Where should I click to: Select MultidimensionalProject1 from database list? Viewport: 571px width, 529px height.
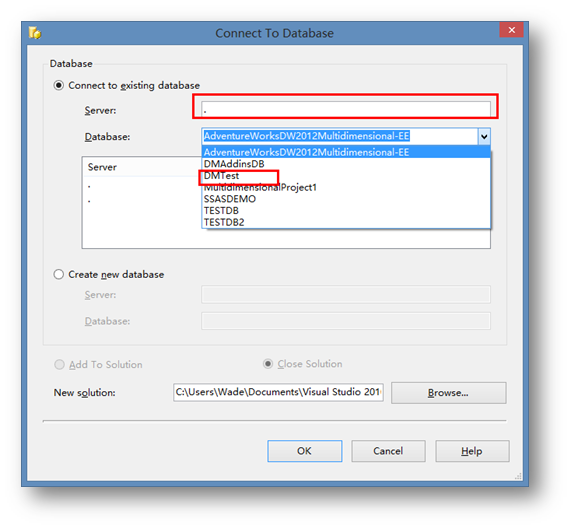346,187
